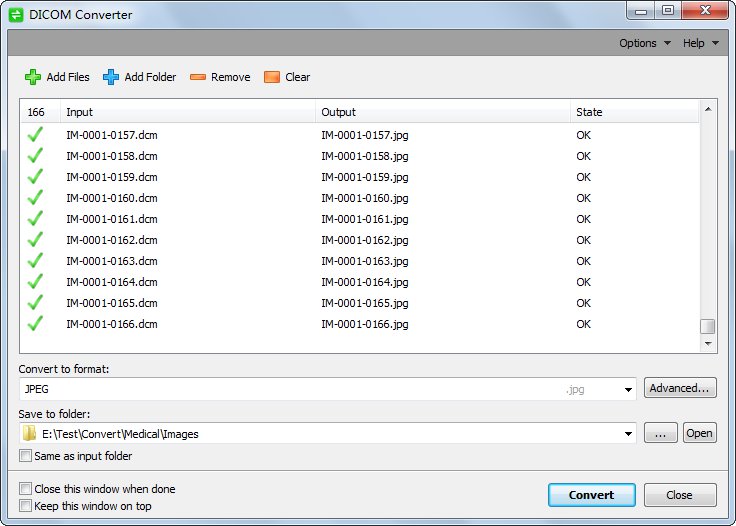Image resolution: width=736 pixels, height=526 pixels.
Task: Select input file name IM-0001-0165.dcm
Action: point(112,303)
